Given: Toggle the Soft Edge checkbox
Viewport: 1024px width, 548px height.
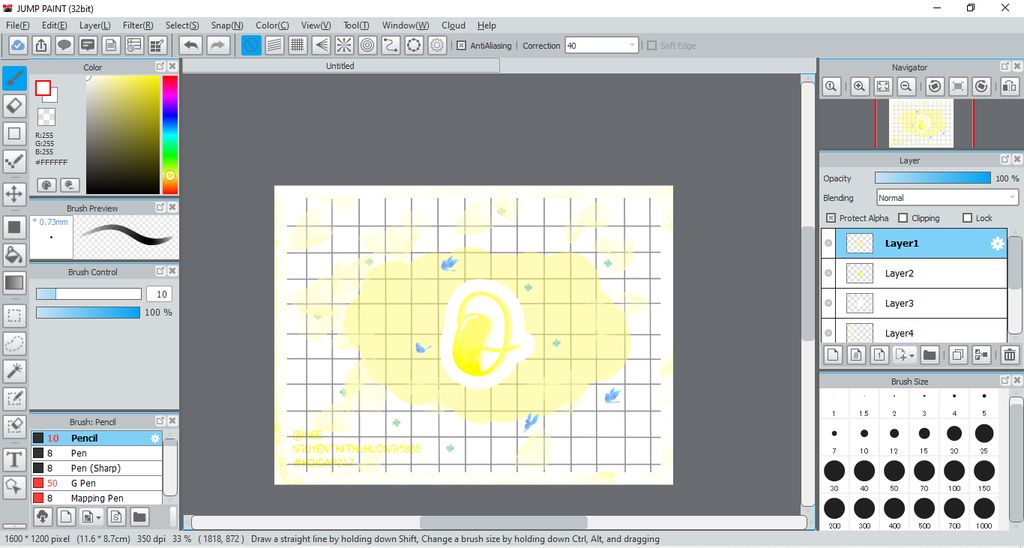Looking at the screenshot, I should pos(651,46).
